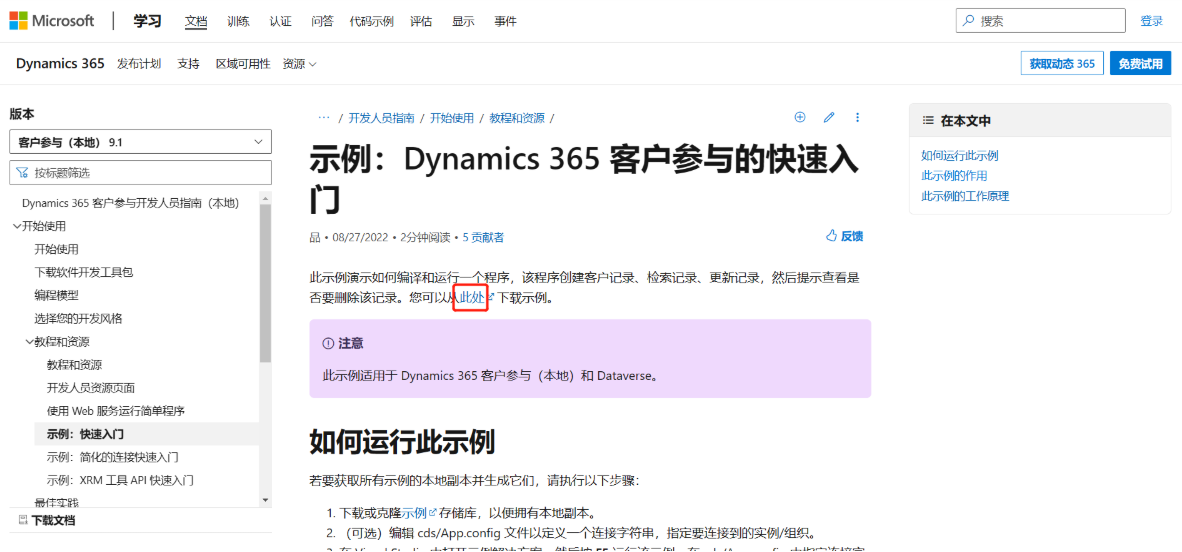This screenshot has width=1182, height=552.
Task: Open the 支持 link
Action: tap(188, 64)
